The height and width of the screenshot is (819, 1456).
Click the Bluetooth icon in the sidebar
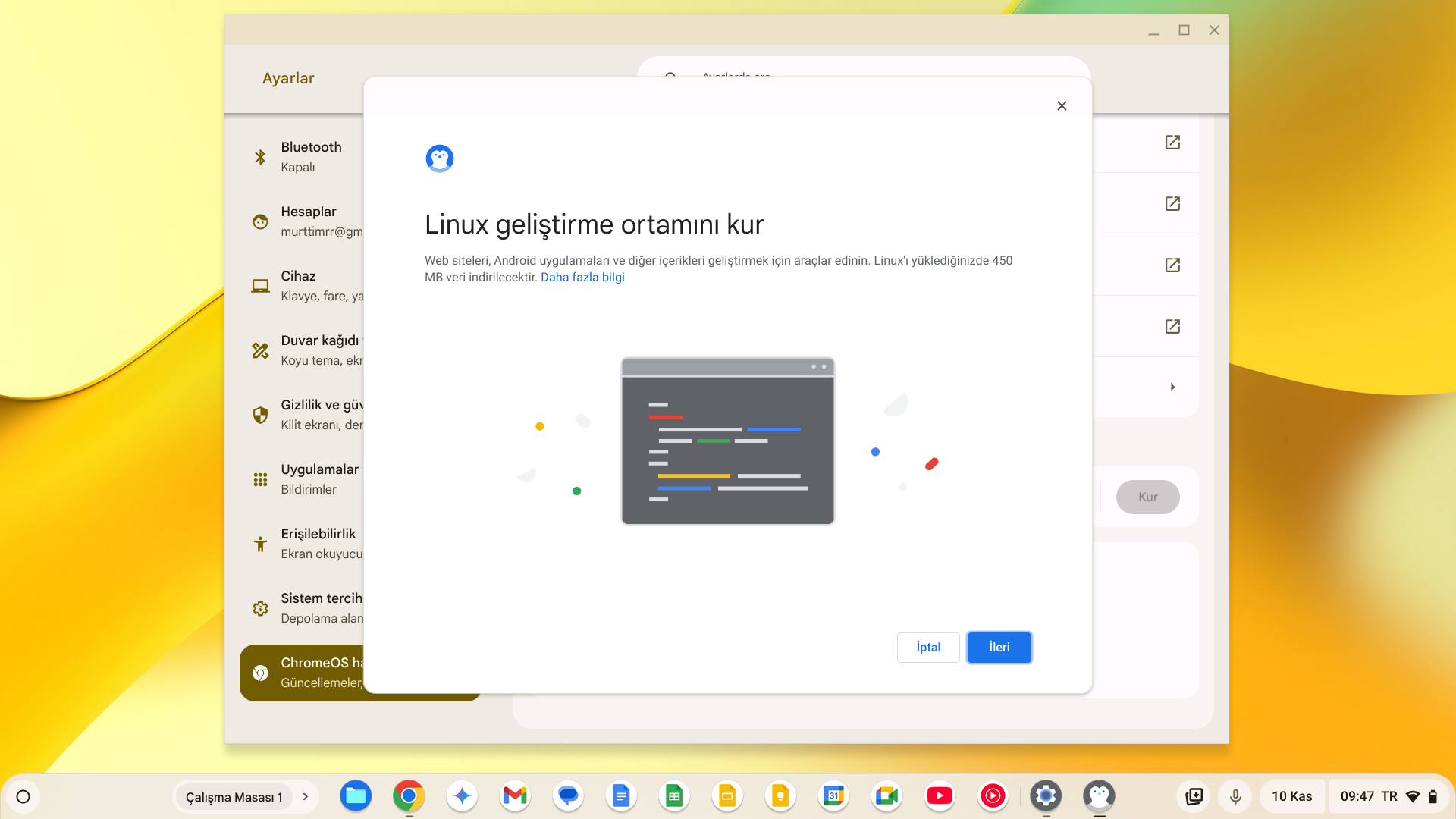(x=260, y=157)
